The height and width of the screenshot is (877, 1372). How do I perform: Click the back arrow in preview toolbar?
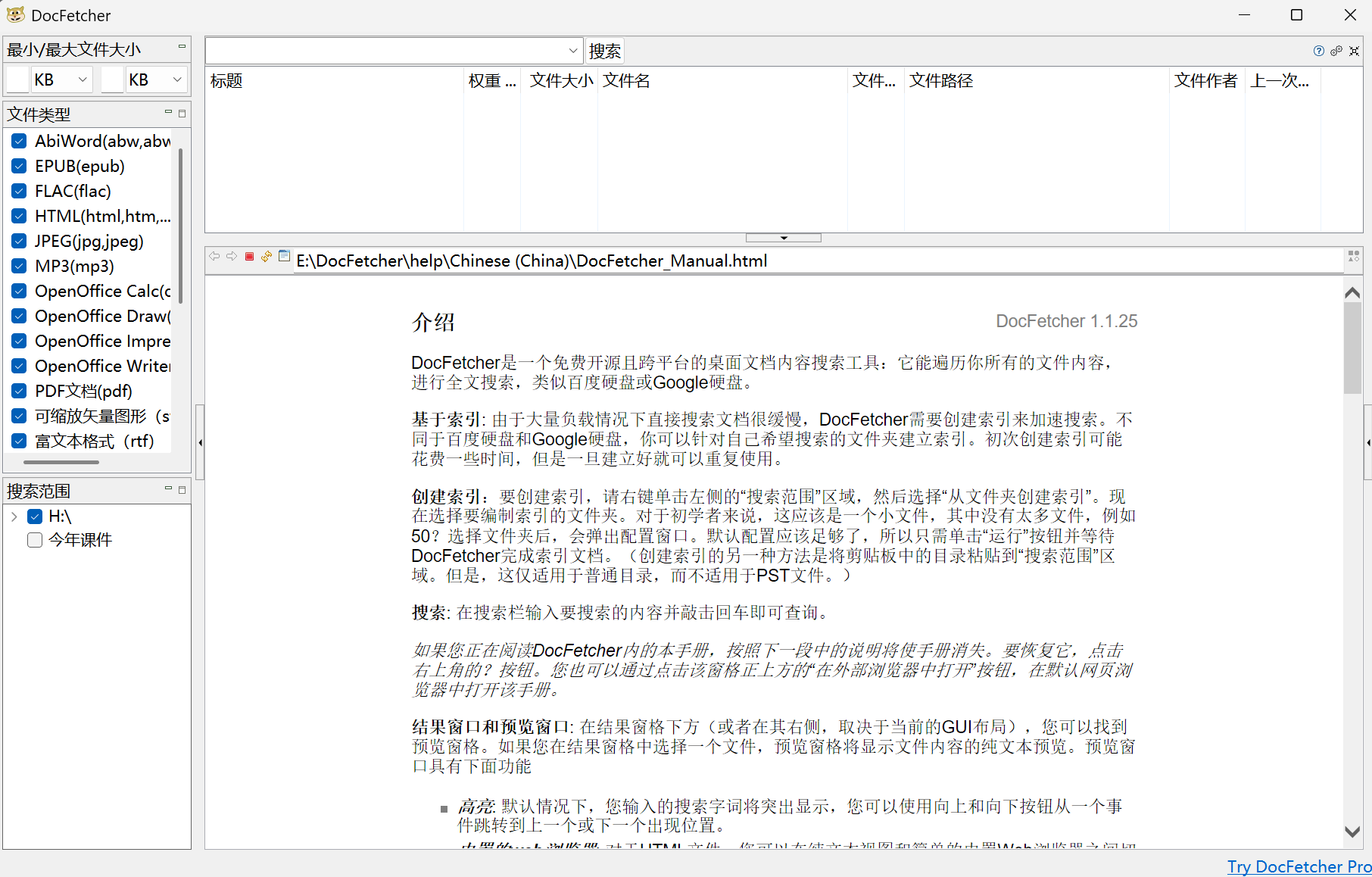pyautogui.click(x=214, y=257)
